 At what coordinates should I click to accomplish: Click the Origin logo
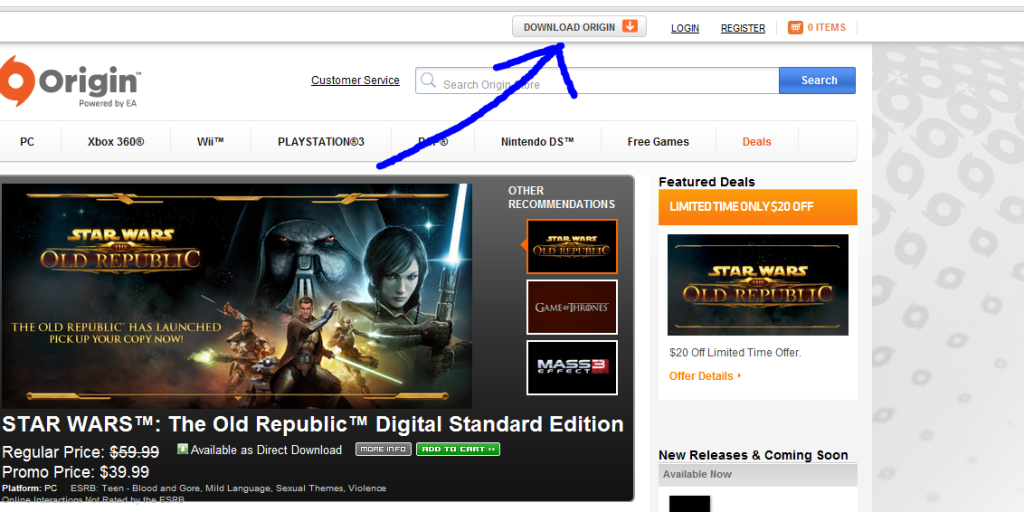[x=69, y=82]
